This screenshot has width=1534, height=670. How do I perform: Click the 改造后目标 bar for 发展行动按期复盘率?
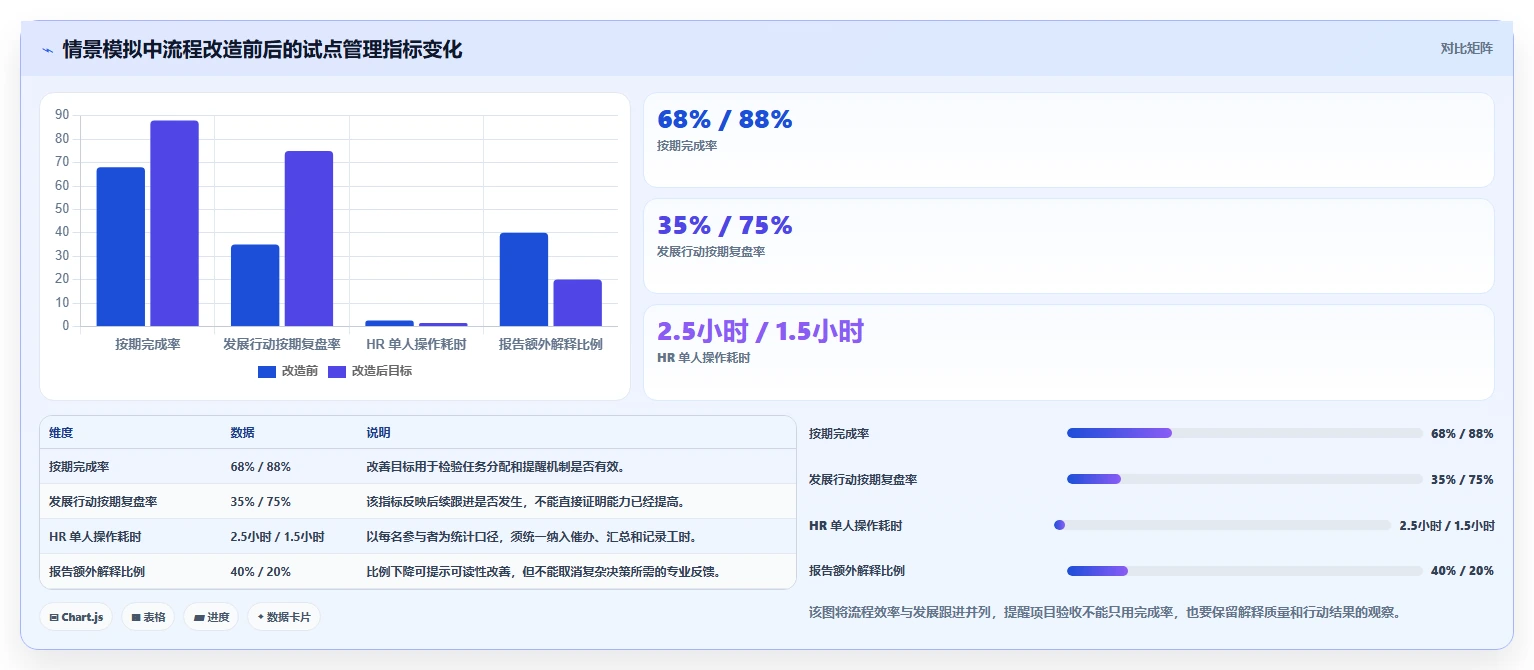(309, 238)
